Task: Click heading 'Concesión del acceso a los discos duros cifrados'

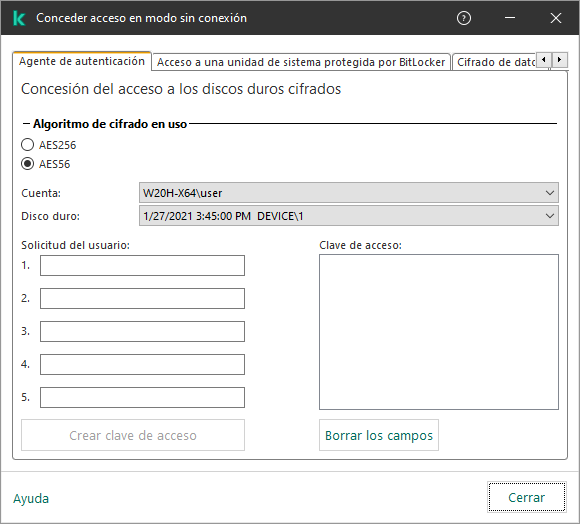Action: click(181, 89)
